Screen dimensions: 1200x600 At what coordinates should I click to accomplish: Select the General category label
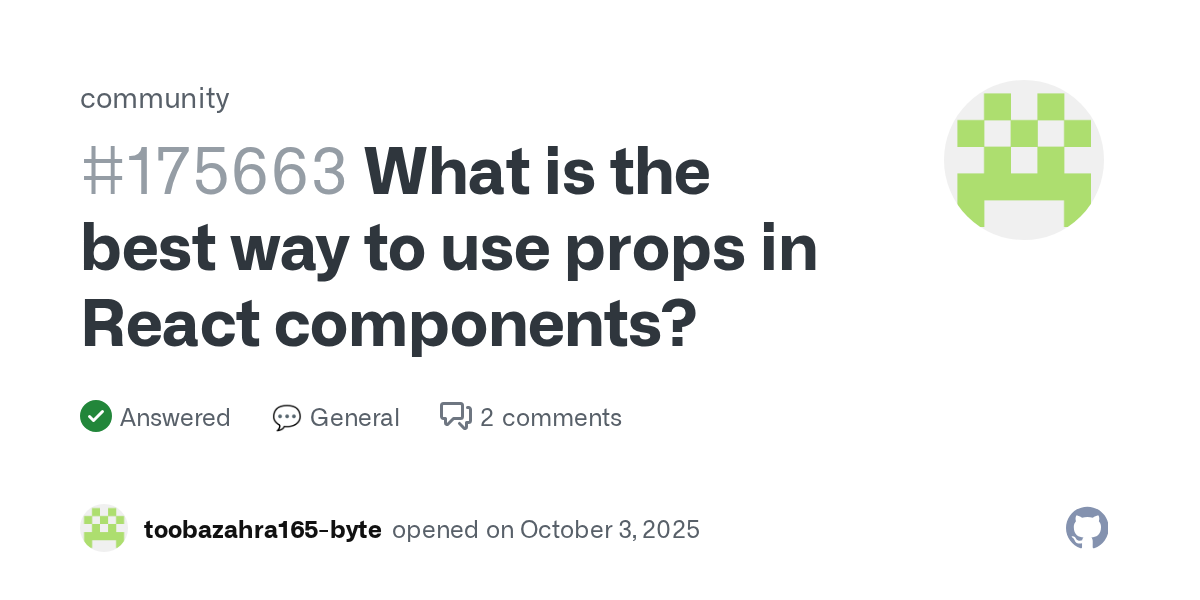click(354, 417)
